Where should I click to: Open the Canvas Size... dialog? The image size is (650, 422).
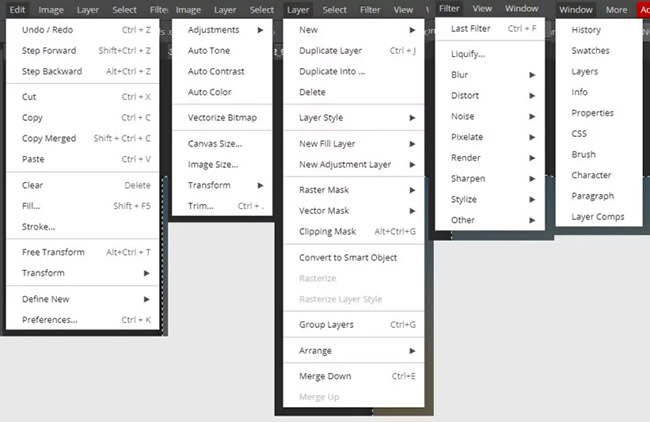(214, 143)
